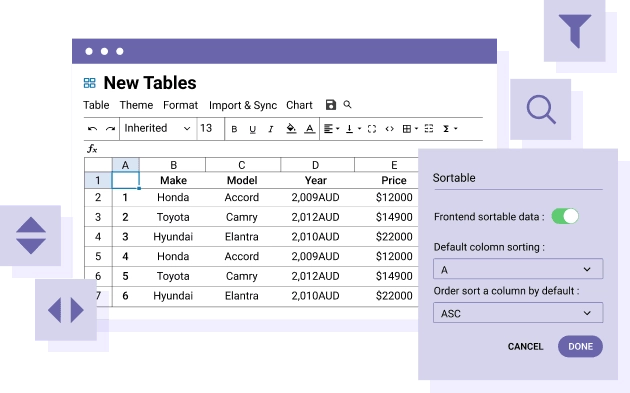Click the New Tables title

tap(150, 83)
